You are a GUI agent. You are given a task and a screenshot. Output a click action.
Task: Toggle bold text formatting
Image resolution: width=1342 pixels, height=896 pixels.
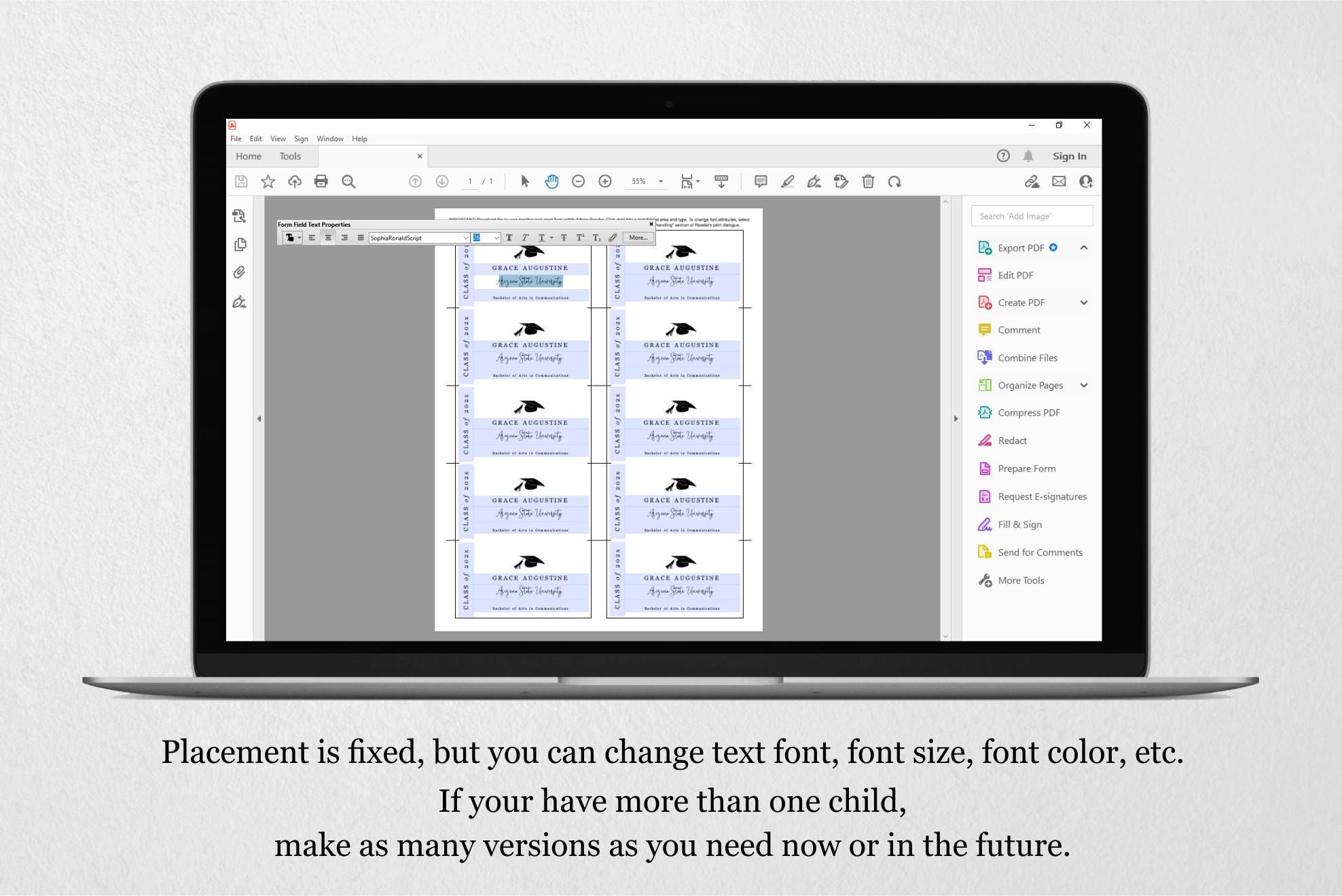tap(509, 238)
